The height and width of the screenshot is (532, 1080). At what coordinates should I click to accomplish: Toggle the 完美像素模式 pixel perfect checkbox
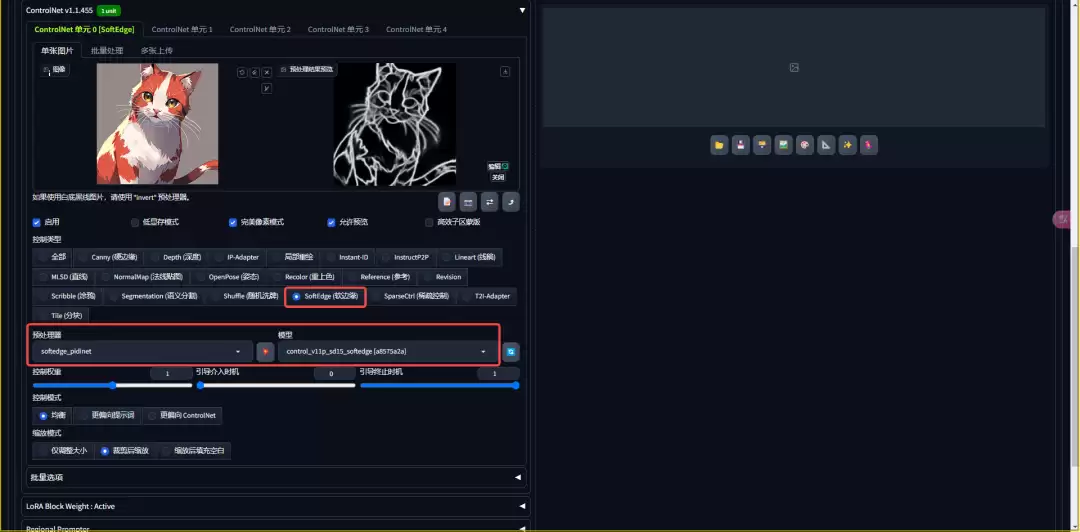233,223
